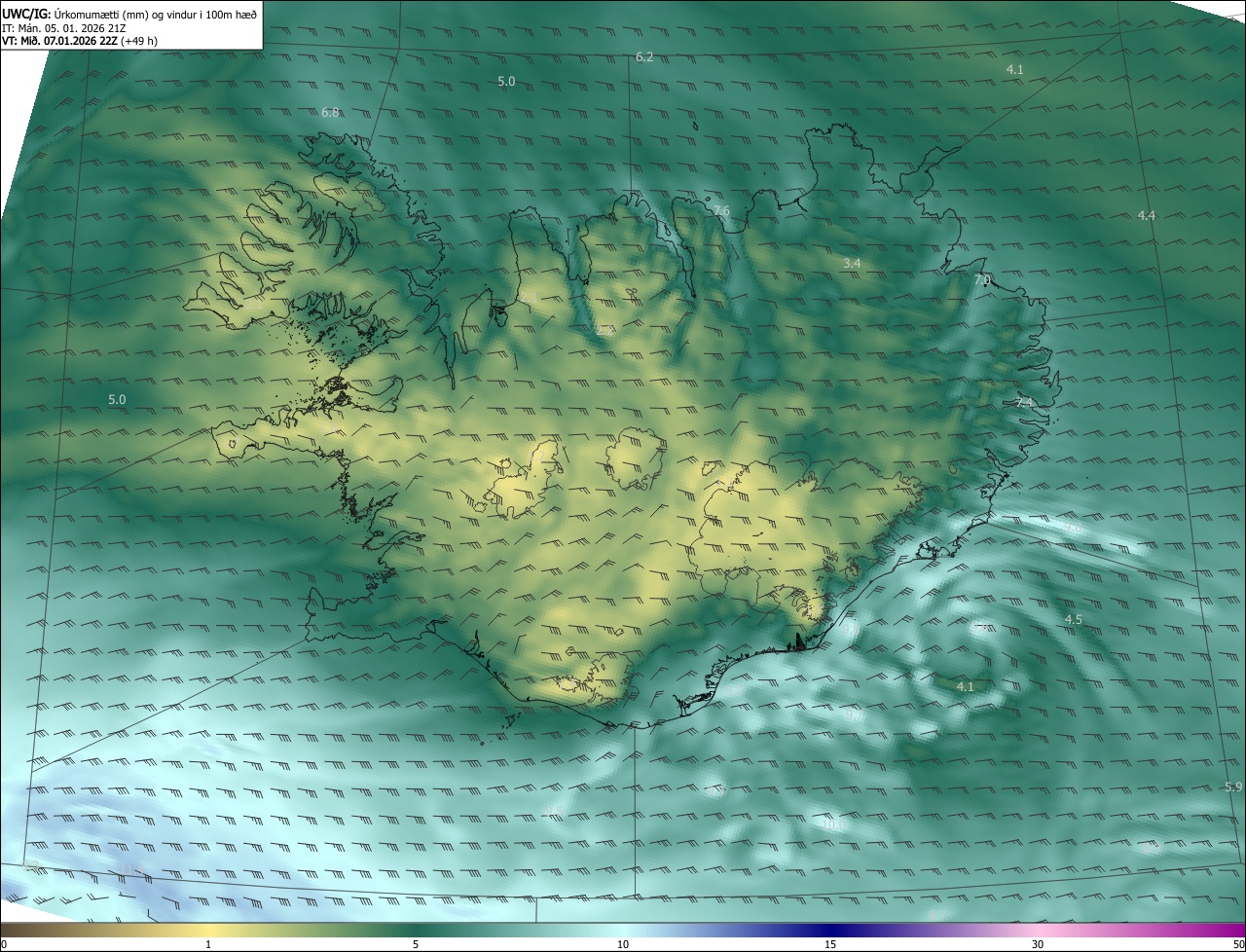Click the 6.8 value label on the map
This screenshot has height=952, width=1246.
pos(330,113)
